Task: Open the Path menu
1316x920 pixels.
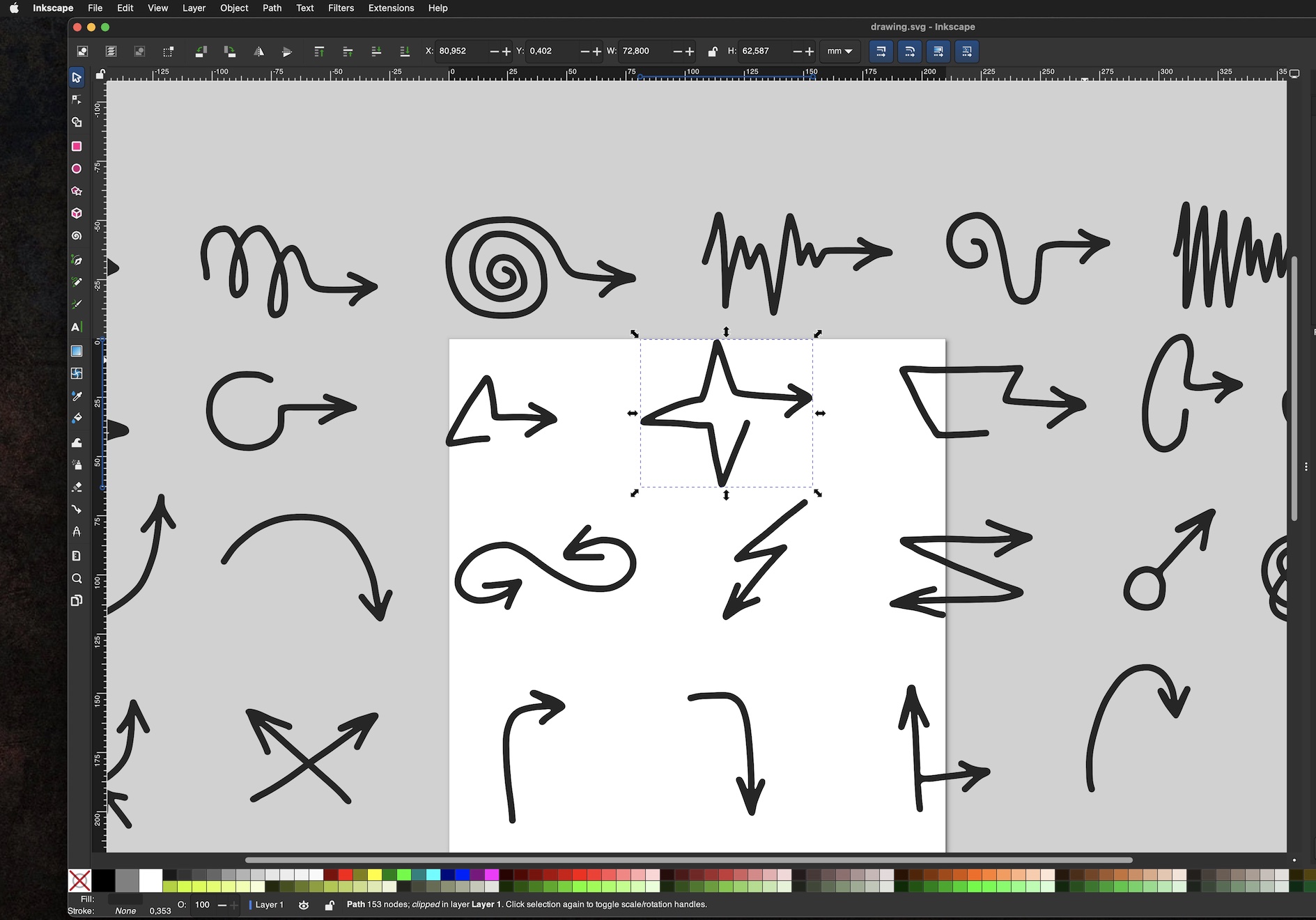Action: point(272,8)
